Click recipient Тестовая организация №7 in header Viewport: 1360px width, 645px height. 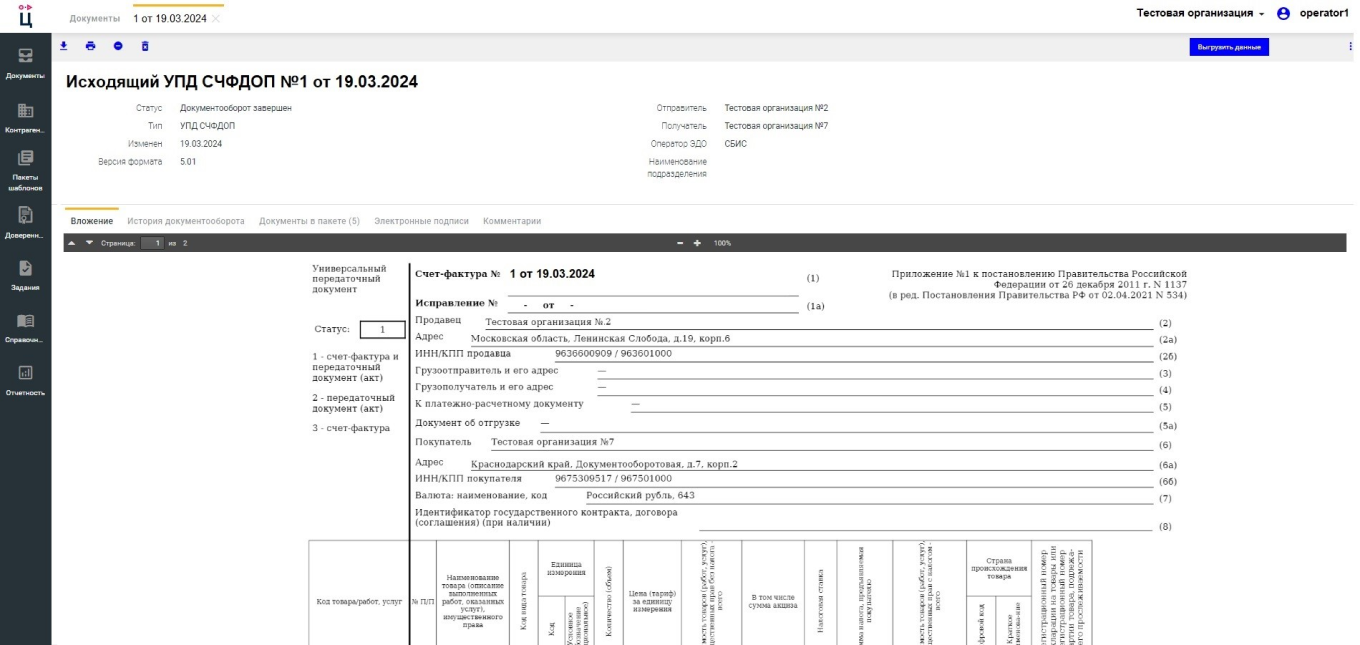point(776,126)
